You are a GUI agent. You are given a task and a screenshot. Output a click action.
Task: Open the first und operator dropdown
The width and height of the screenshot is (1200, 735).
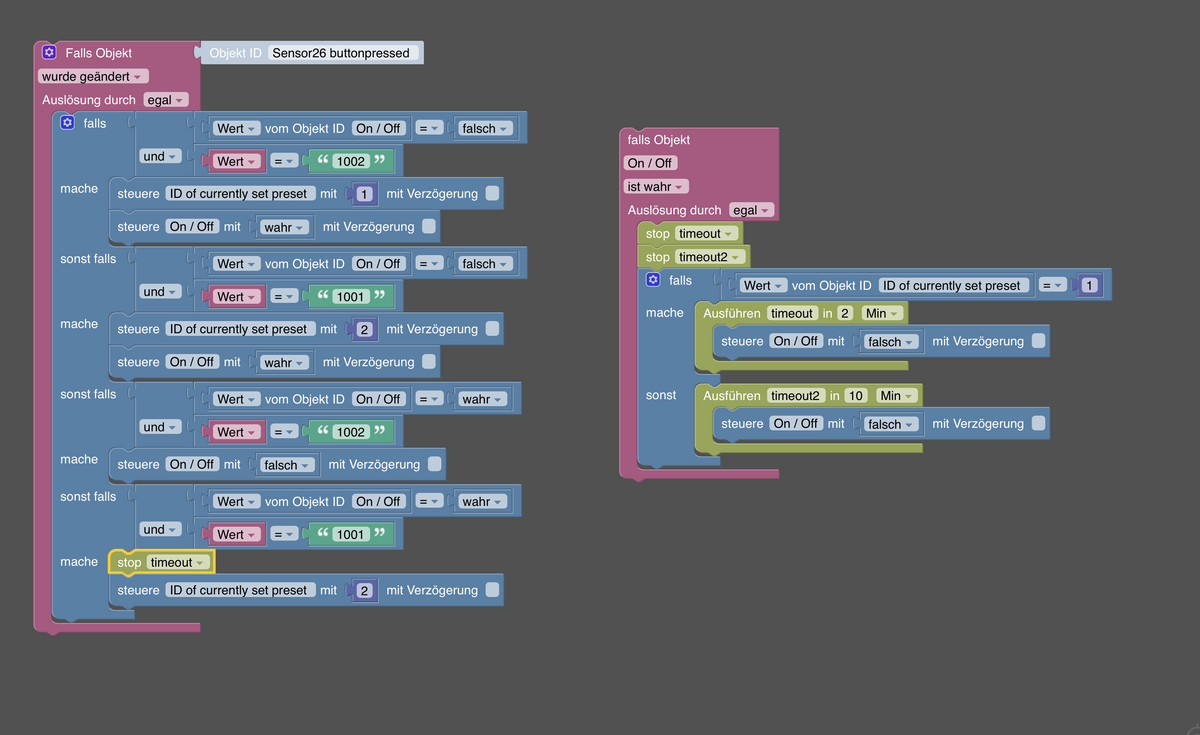[x=160, y=156]
